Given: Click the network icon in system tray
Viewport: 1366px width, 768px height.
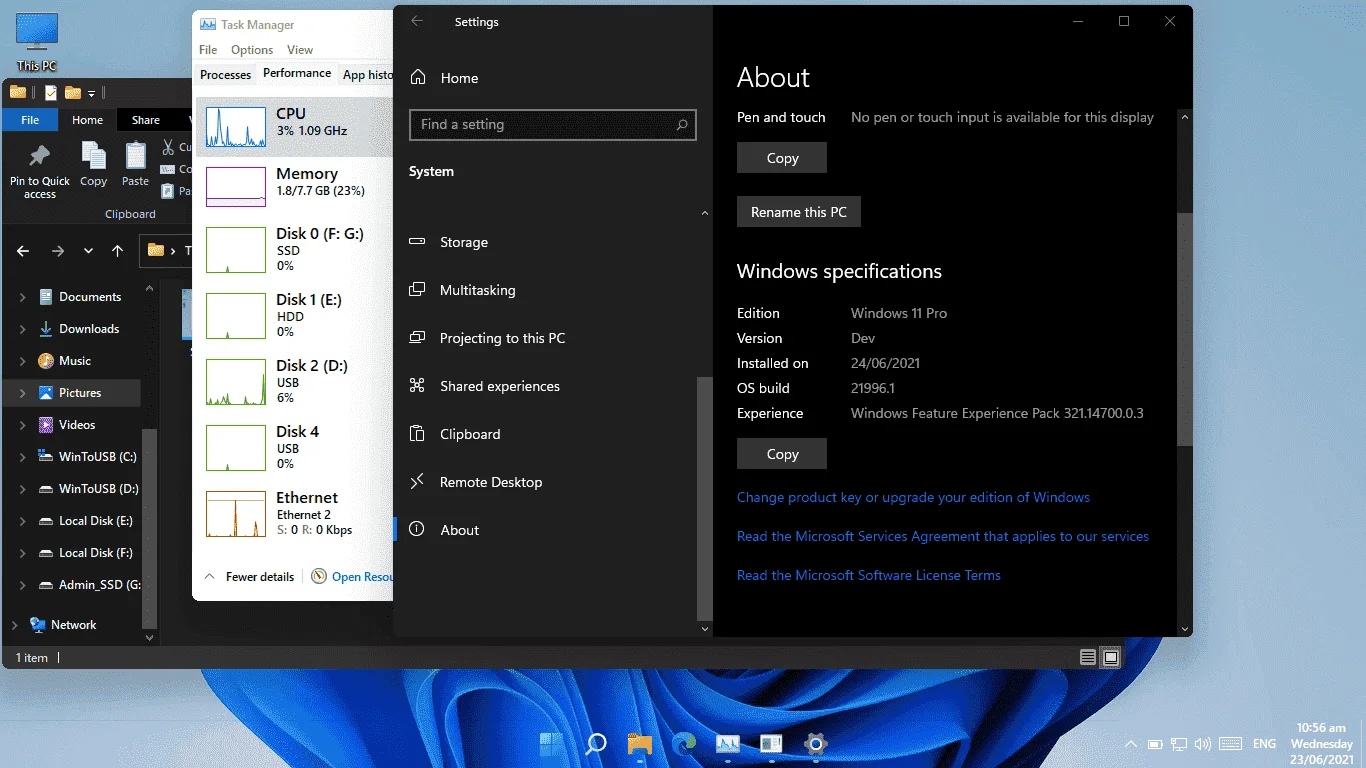Looking at the screenshot, I should tap(1179, 744).
